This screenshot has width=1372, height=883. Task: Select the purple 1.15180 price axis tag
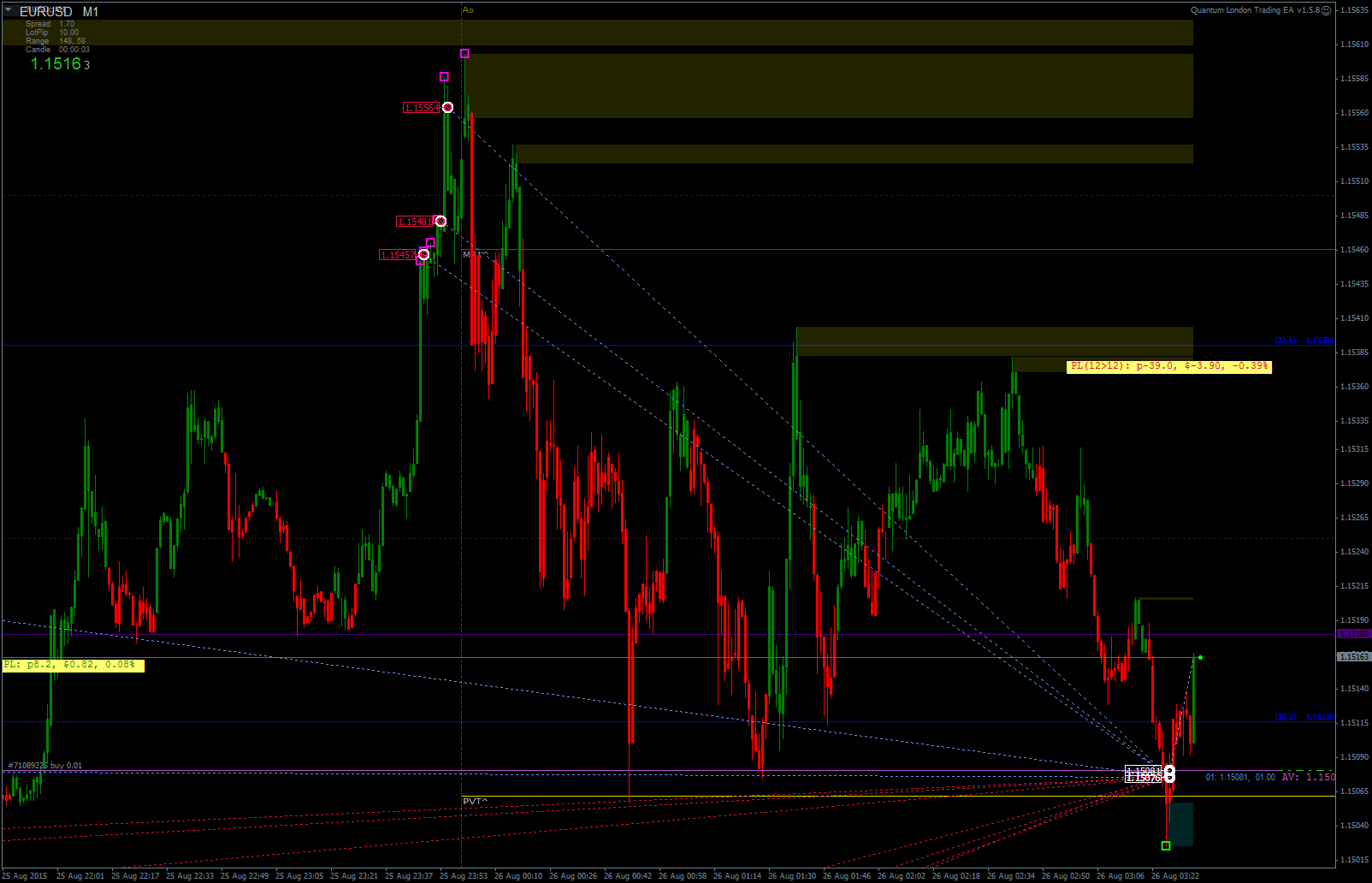(x=1354, y=634)
